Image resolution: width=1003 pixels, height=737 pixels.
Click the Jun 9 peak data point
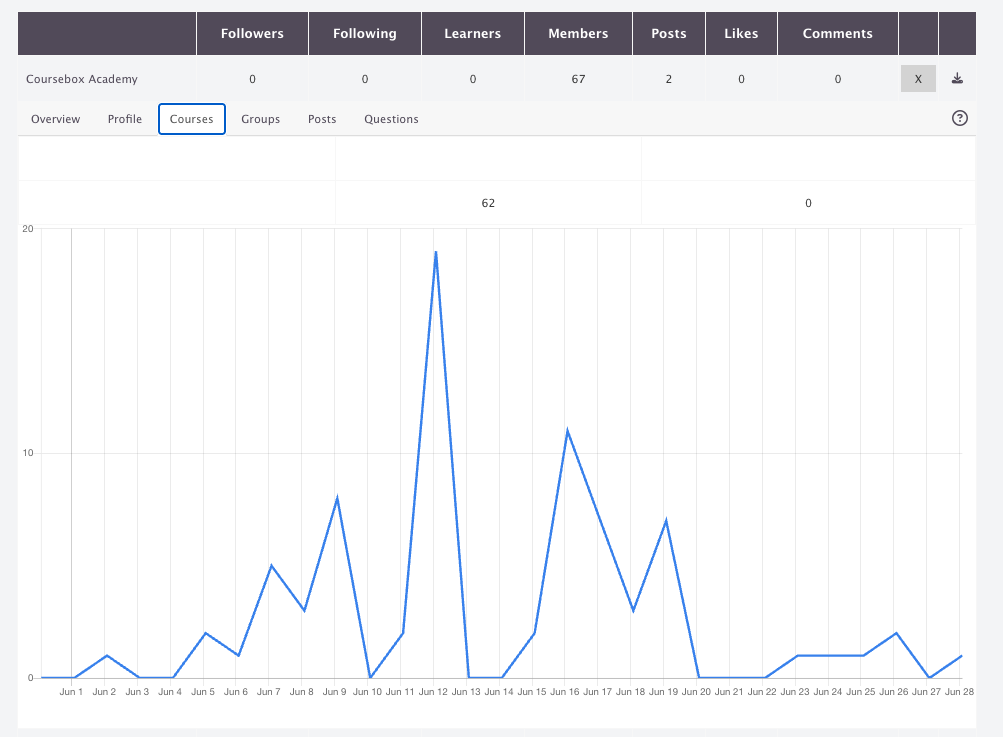(x=337, y=498)
